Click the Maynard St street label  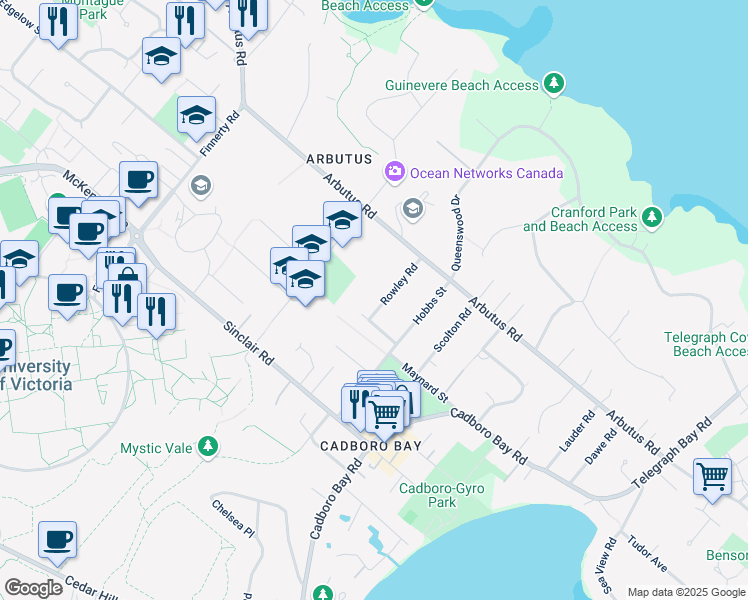click(425, 383)
